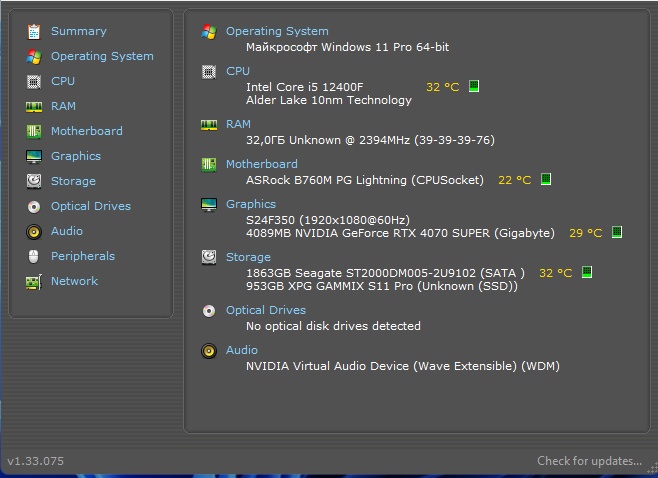Click the Storage drive icon in sidebar
Image resolution: width=658 pixels, height=478 pixels.
34,182
